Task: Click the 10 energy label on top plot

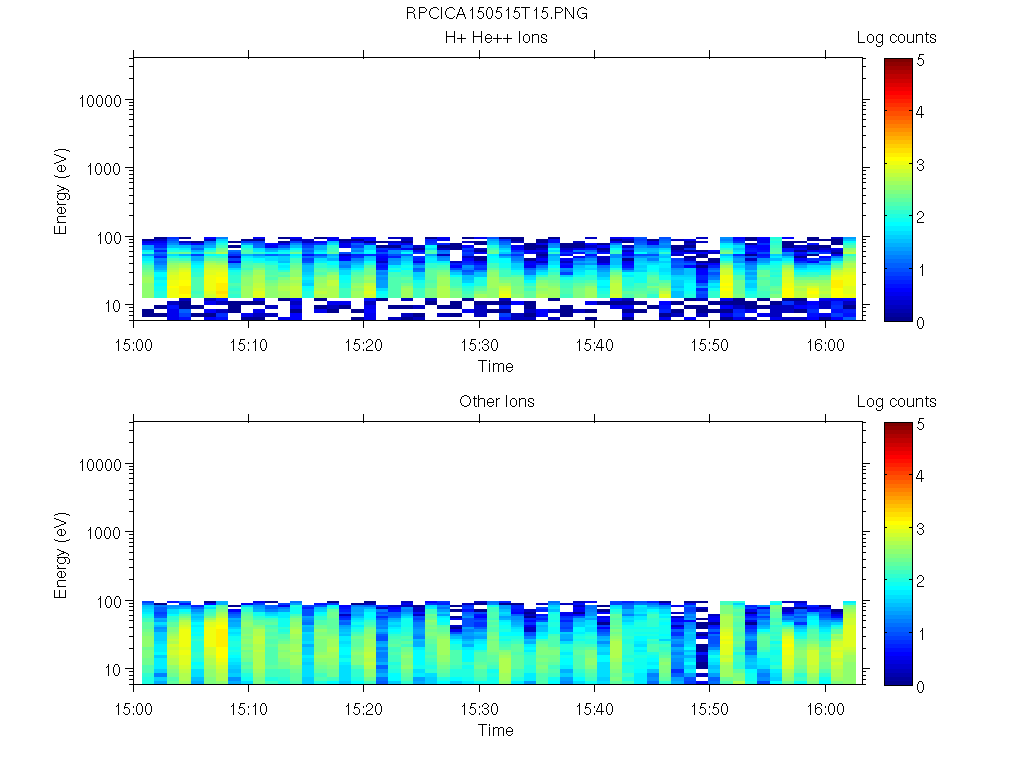Action: coord(113,306)
